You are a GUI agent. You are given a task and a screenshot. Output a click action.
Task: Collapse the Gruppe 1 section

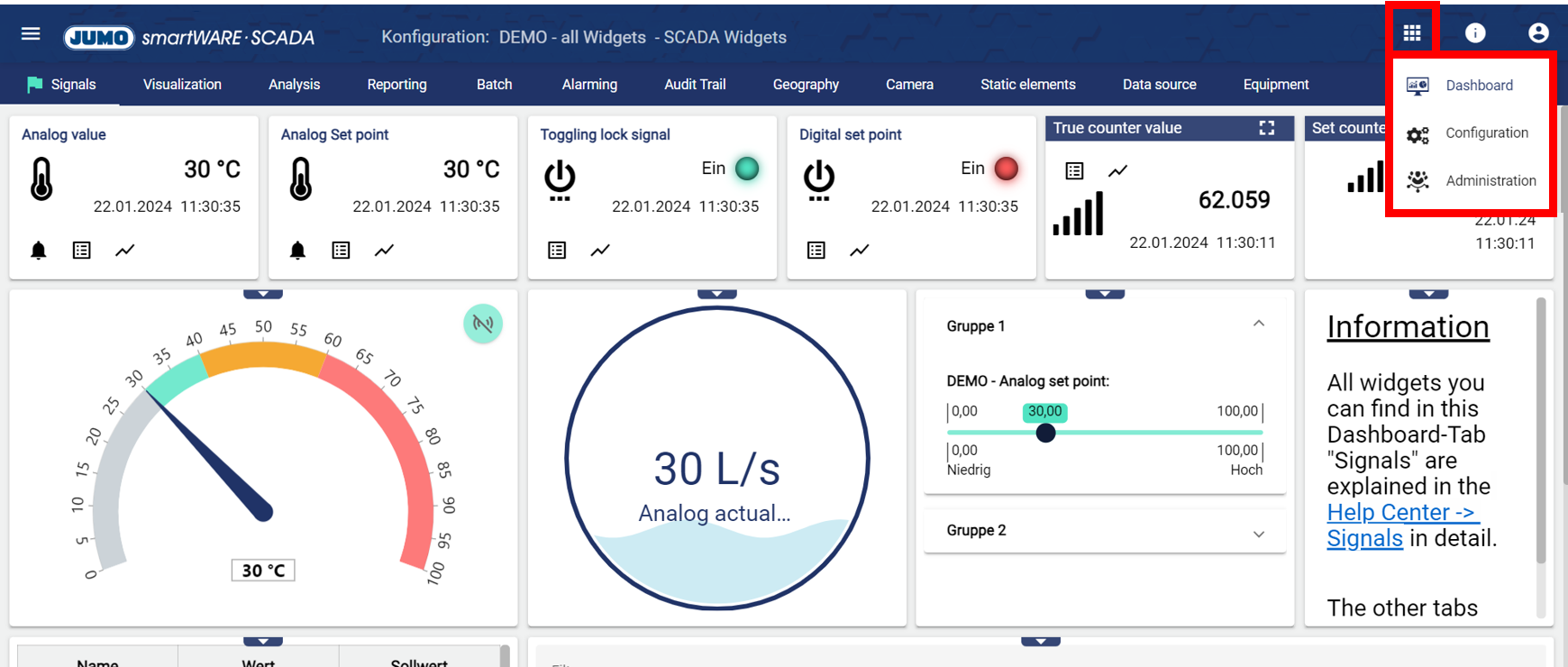pyautogui.click(x=1259, y=324)
